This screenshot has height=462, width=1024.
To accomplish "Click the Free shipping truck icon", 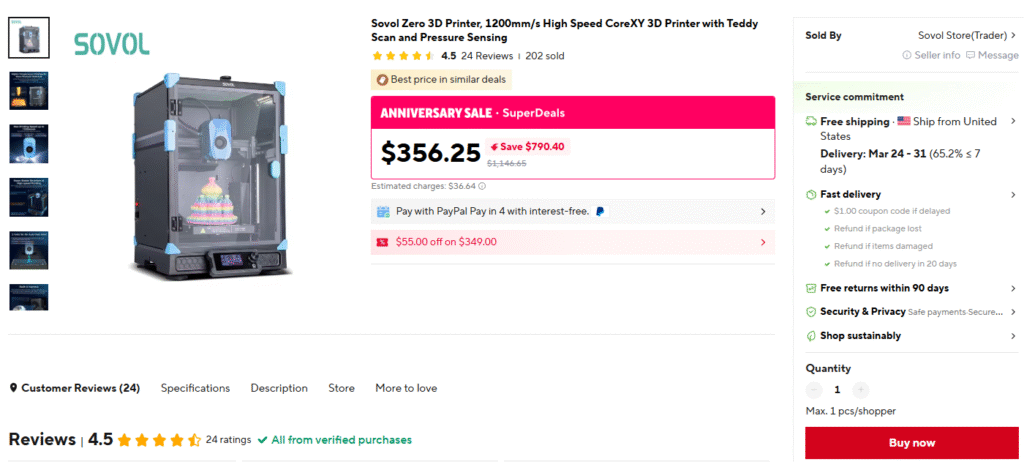I will (812, 122).
